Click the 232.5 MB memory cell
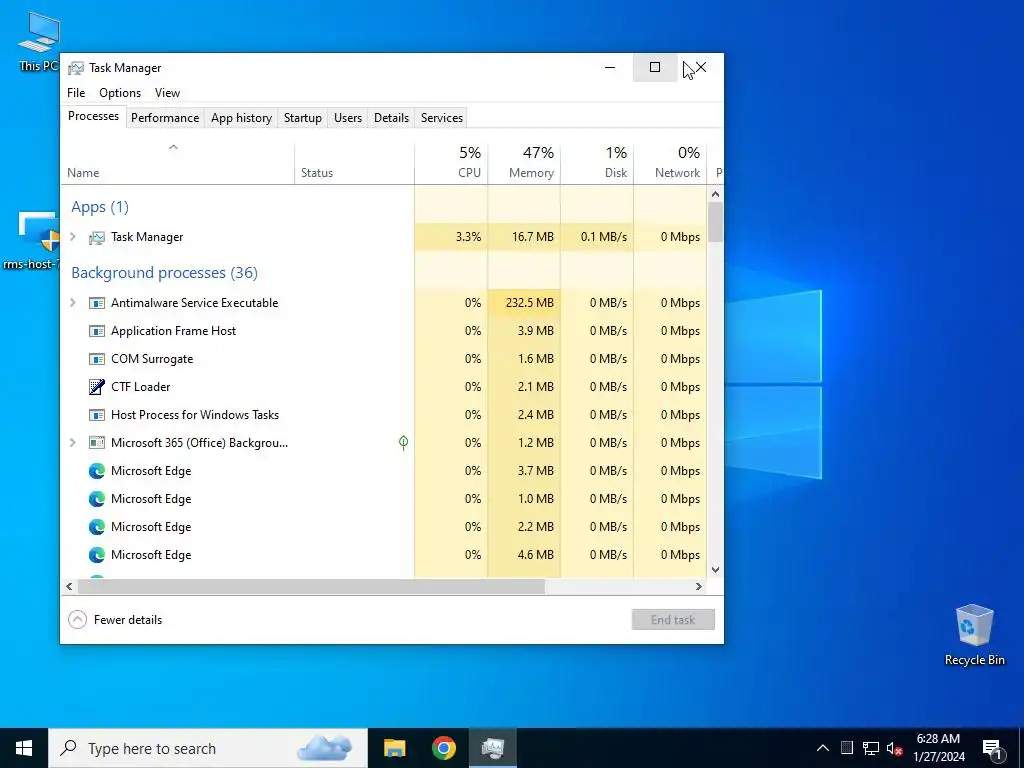This screenshot has height=768, width=1024. click(524, 303)
